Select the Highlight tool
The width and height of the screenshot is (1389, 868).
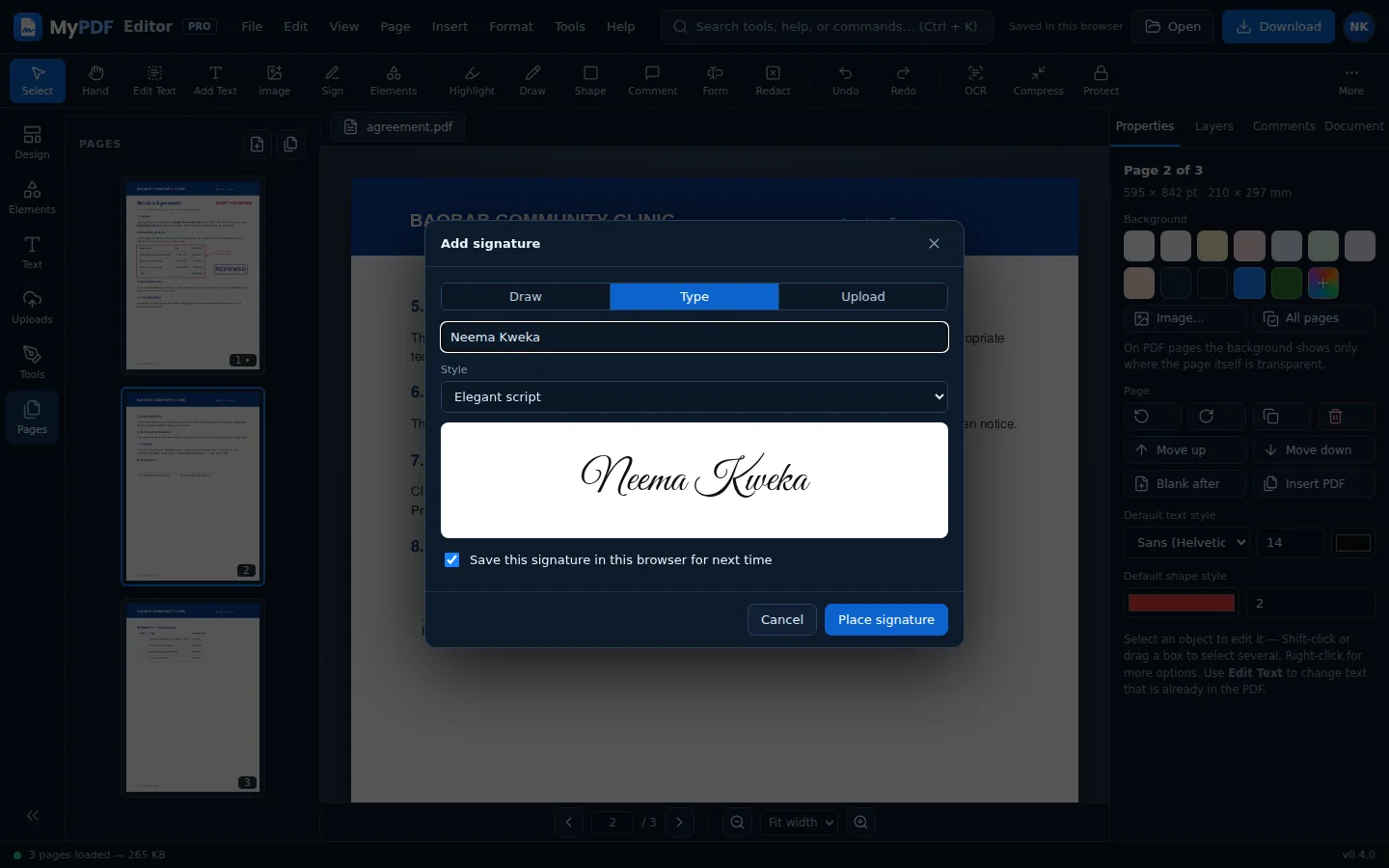(x=472, y=80)
